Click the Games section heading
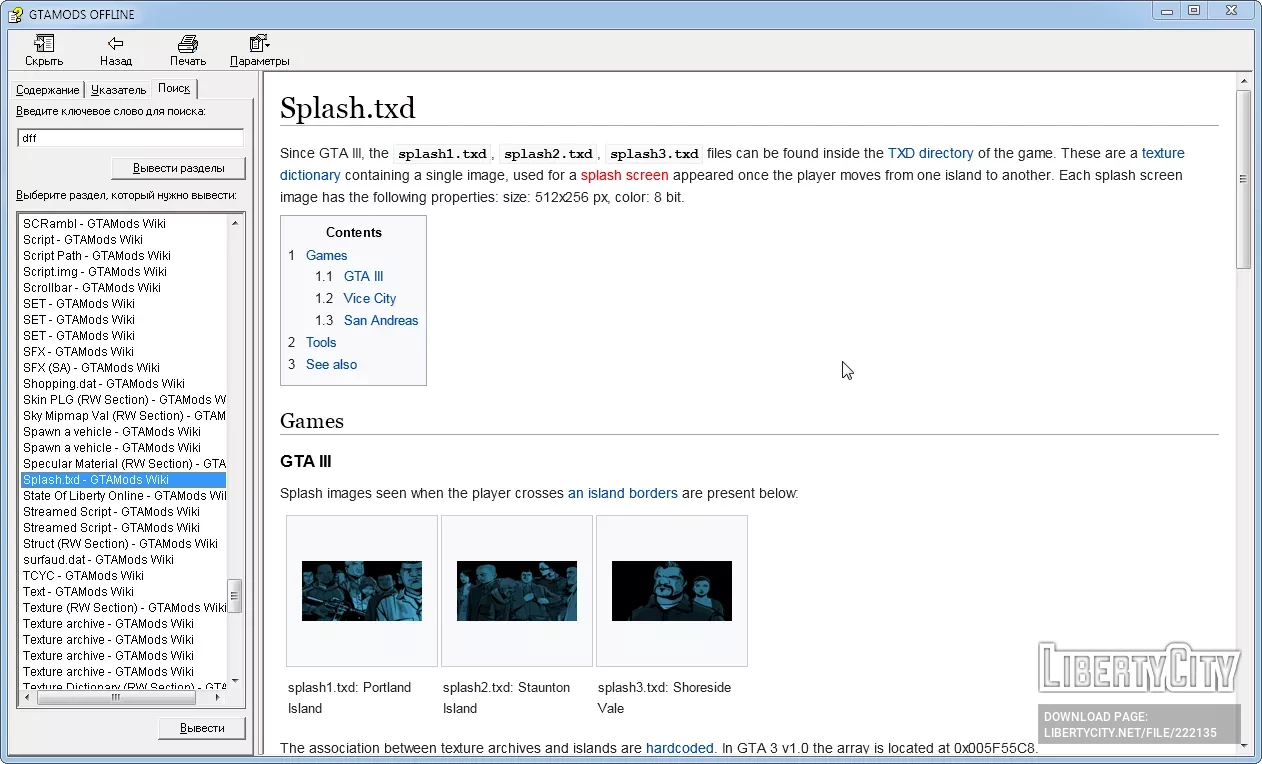1262x764 pixels. point(312,421)
